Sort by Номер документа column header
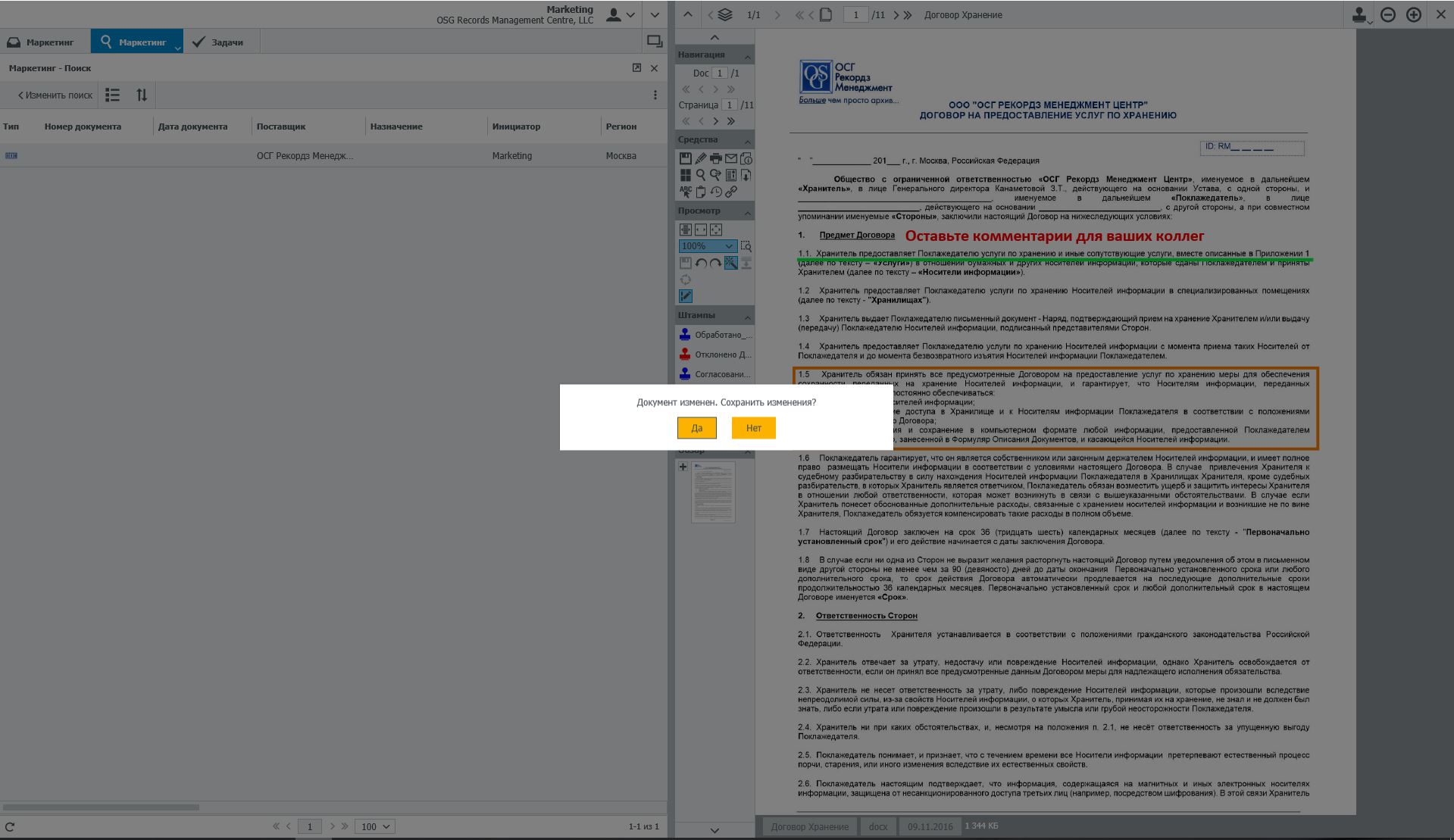 coord(83,126)
